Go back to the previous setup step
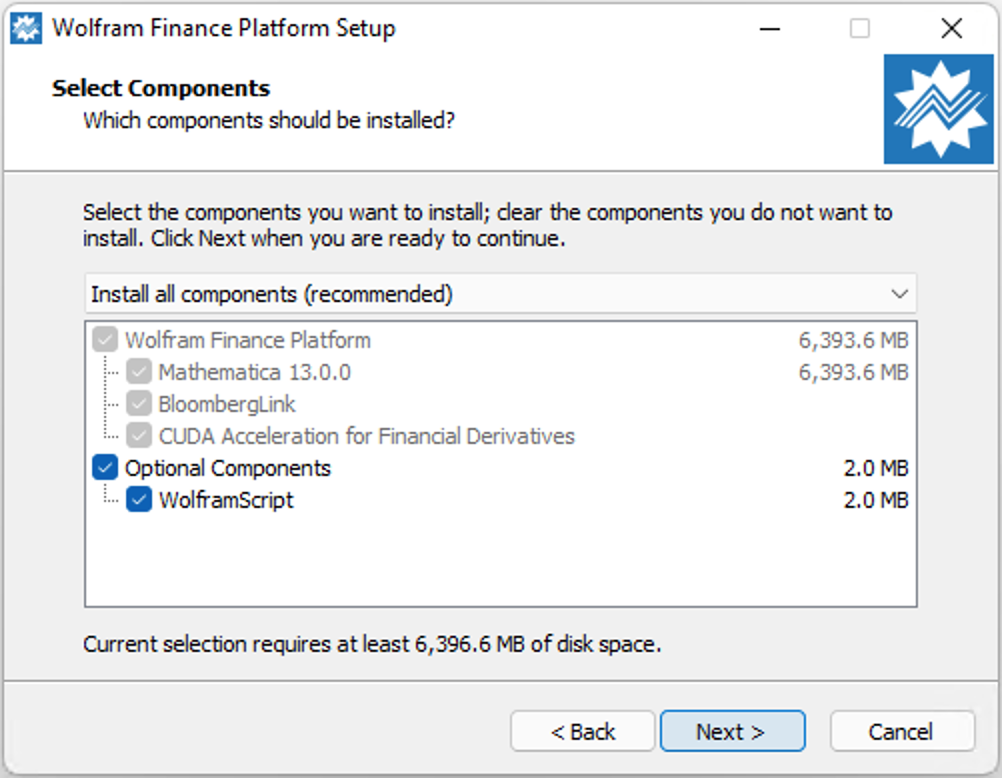The width and height of the screenshot is (1002, 778). [x=583, y=731]
